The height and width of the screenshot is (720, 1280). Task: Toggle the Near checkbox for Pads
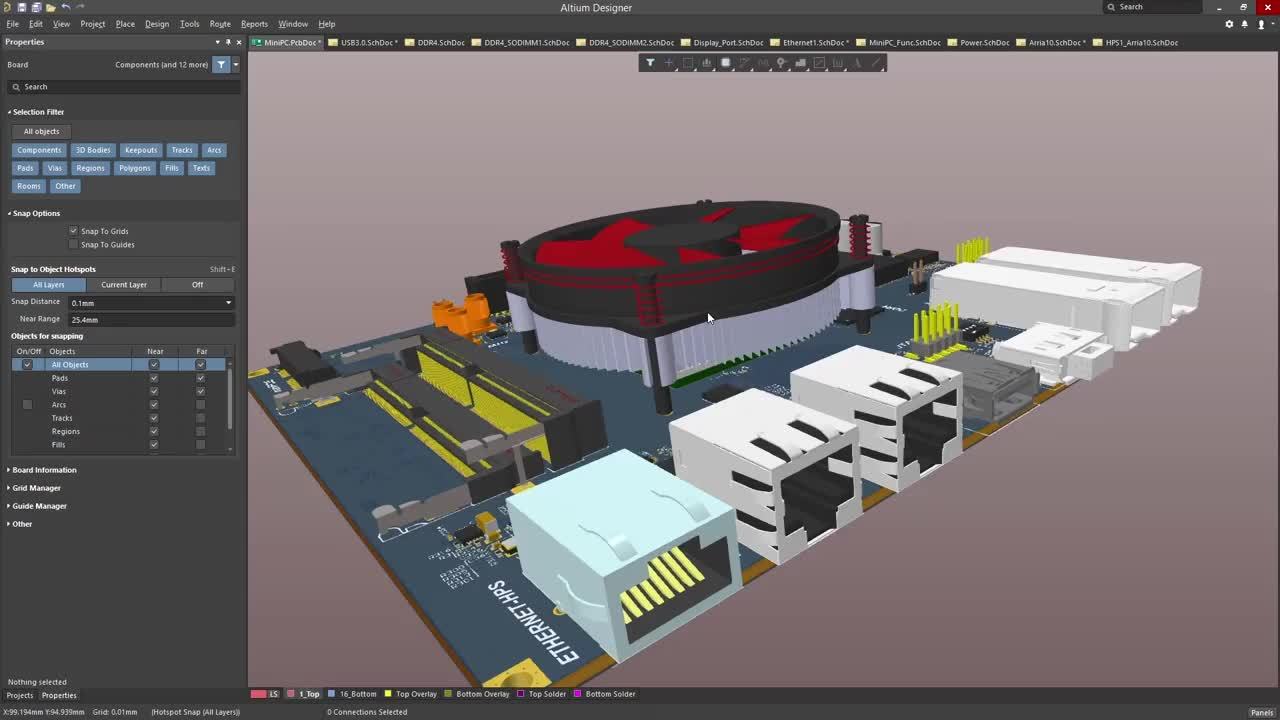click(x=154, y=378)
